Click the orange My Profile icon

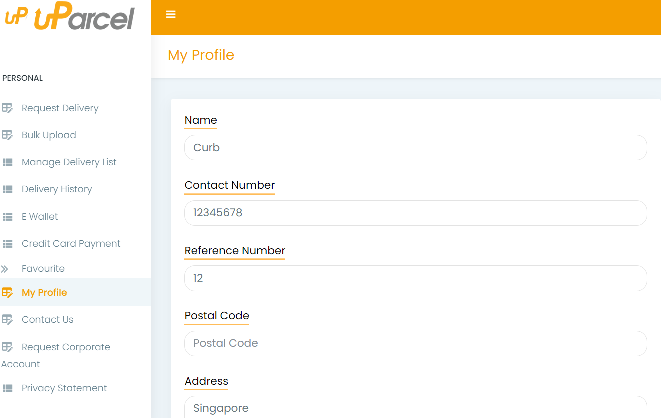coord(7,293)
